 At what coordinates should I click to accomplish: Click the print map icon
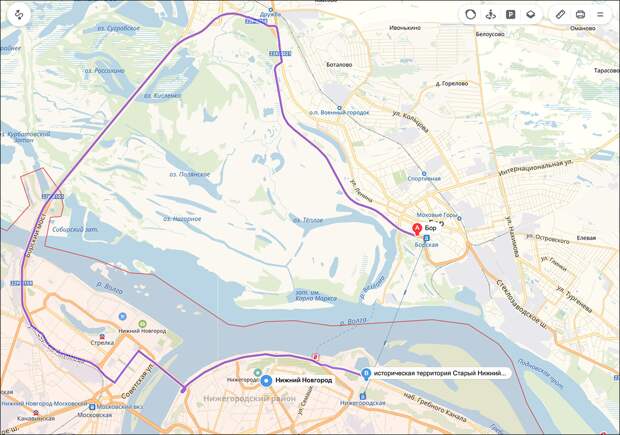click(580, 15)
